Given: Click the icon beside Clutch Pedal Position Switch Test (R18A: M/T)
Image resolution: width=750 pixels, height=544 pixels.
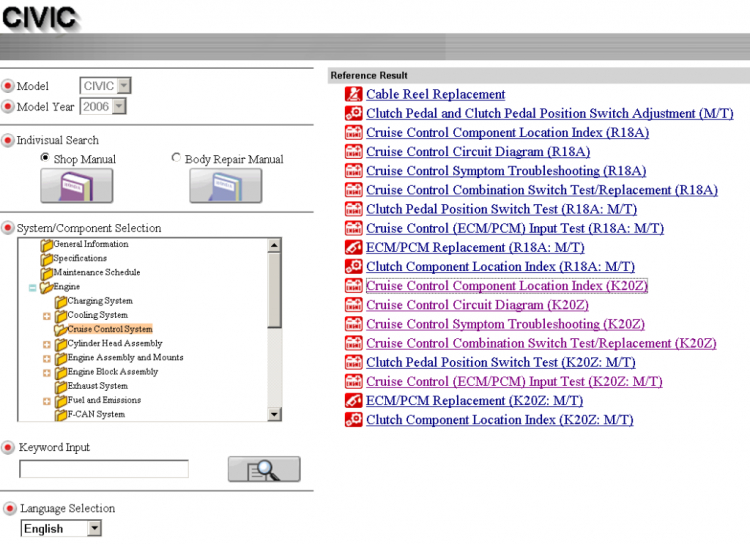Looking at the screenshot, I should tap(353, 209).
